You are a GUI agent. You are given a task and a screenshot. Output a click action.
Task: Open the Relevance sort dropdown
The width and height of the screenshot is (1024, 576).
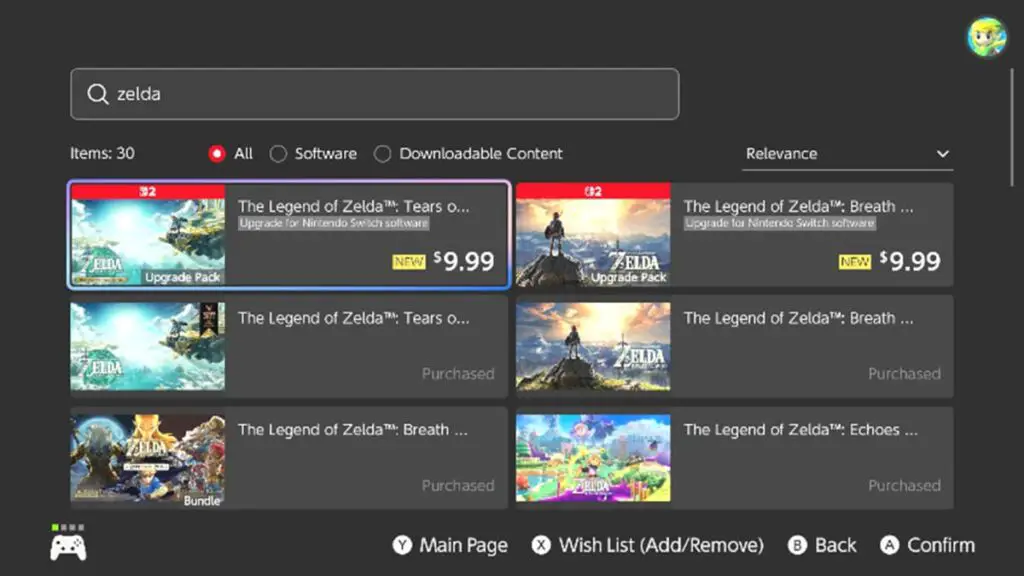tap(847, 154)
